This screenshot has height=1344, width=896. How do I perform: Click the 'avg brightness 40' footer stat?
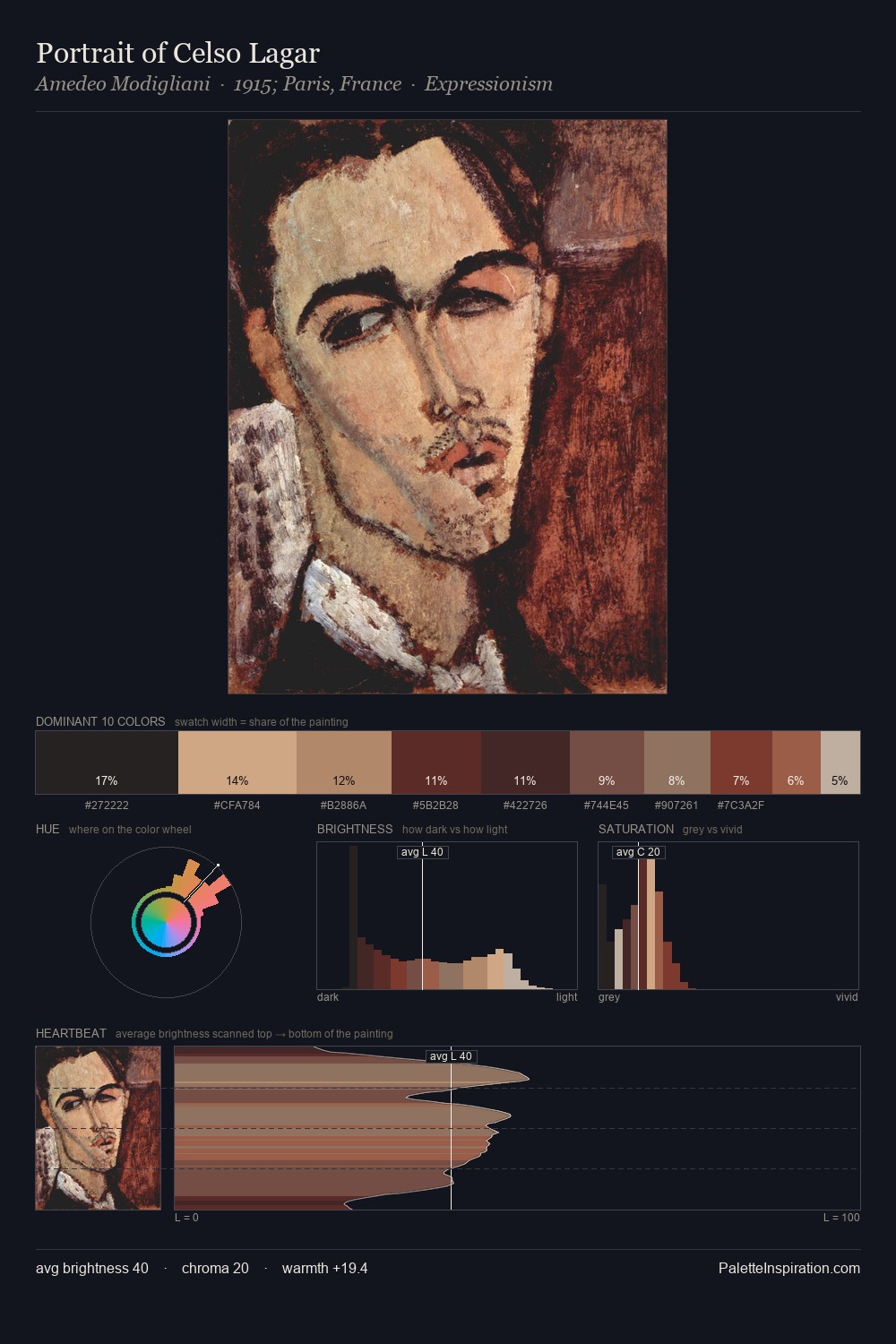point(92,1268)
